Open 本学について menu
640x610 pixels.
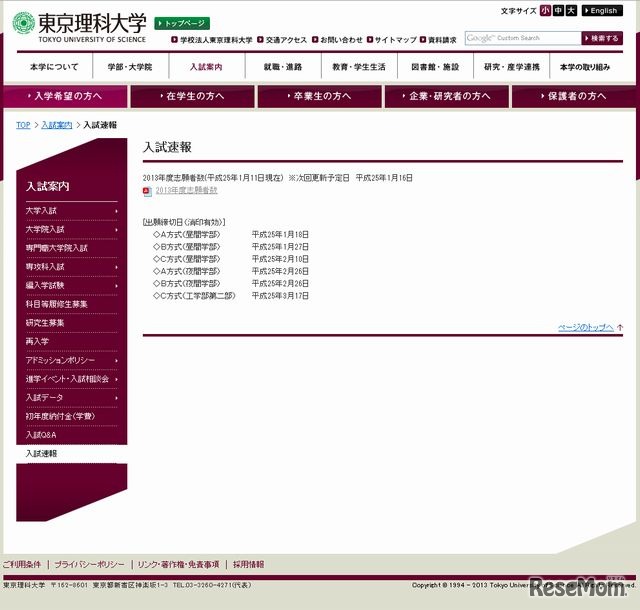54,67
